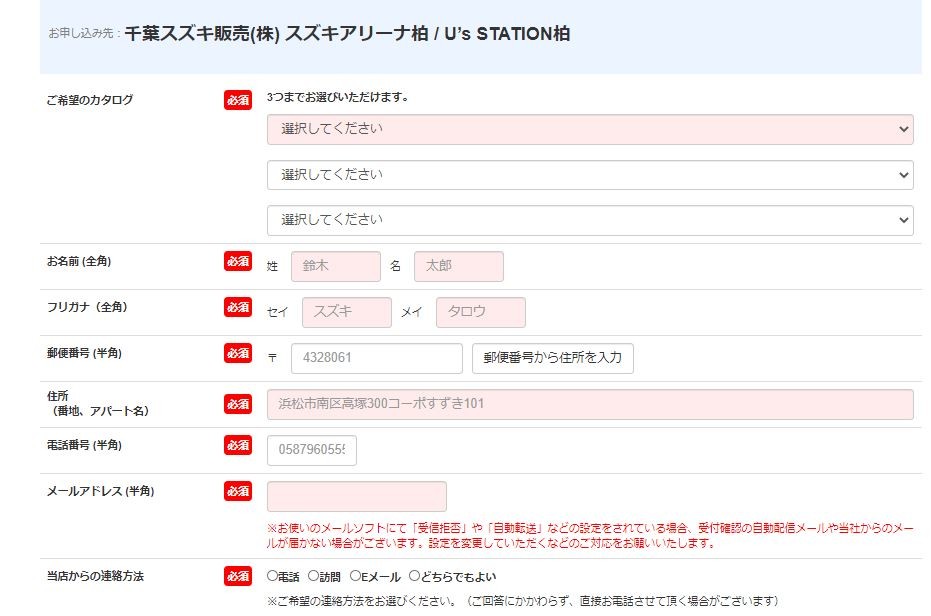Open the first catalog selection dropdown
This screenshot has width=931, height=616.
589,129
